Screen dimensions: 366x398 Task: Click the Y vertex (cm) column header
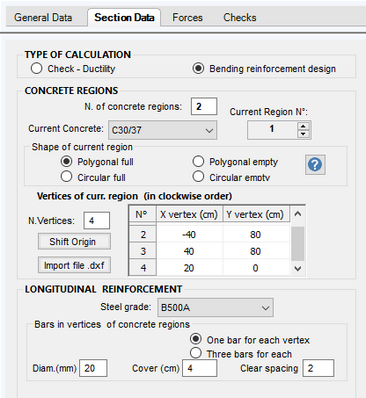pyautogui.click(x=256, y=214)
